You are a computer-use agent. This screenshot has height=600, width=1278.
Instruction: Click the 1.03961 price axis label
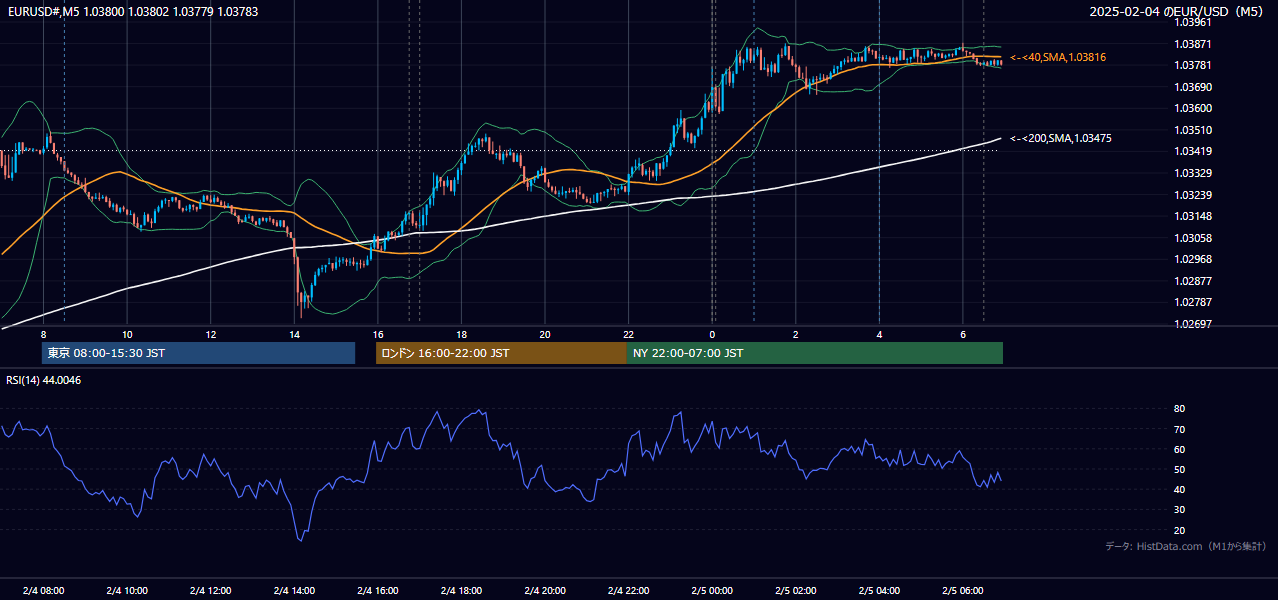pyautogui.click(x=1192, y=22)
